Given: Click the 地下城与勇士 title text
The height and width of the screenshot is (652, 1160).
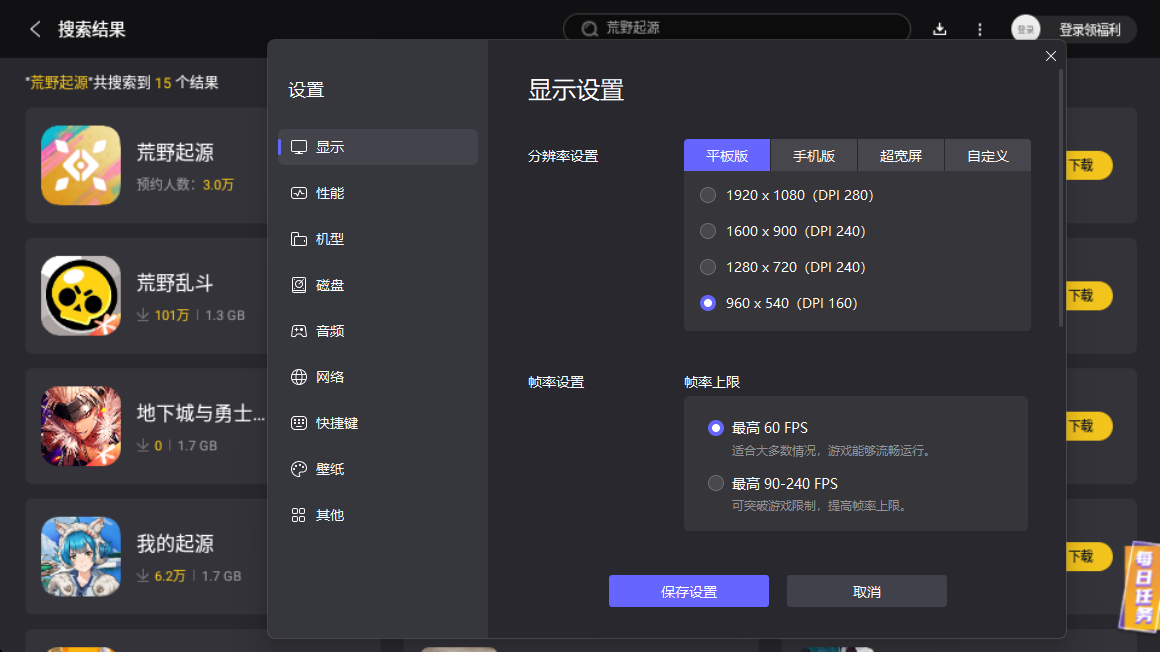Looking at the screenshot, I should pos(200,413).
